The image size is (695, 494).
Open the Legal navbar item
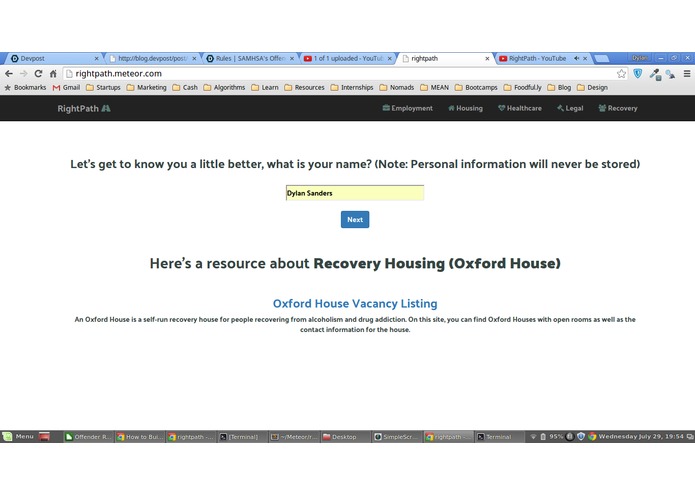click(570, 108)
